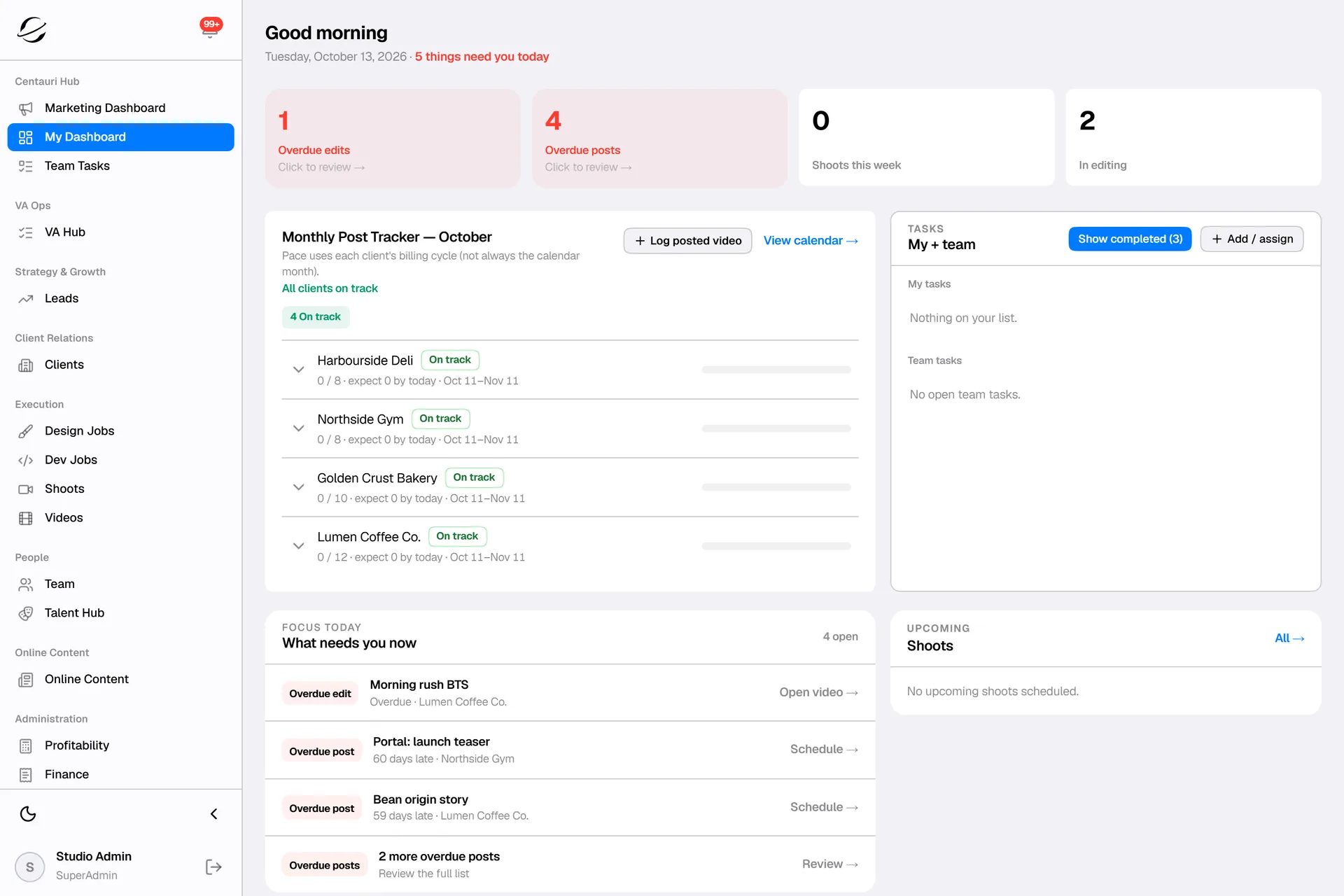This screenshot has width=1344, height=896.
Task: Click the Clients building icon
Action: point(26,365)
